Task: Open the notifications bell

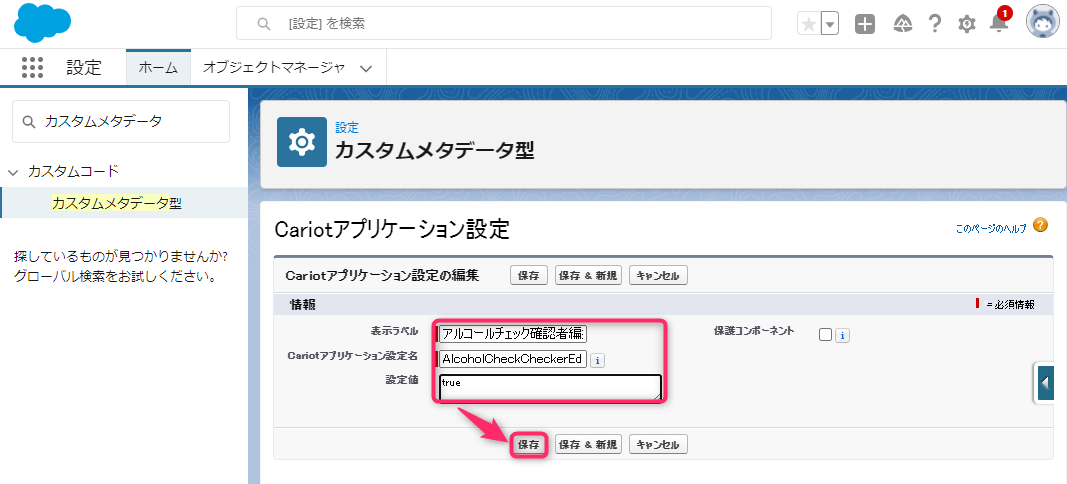Action: click(x=999, y=25)
